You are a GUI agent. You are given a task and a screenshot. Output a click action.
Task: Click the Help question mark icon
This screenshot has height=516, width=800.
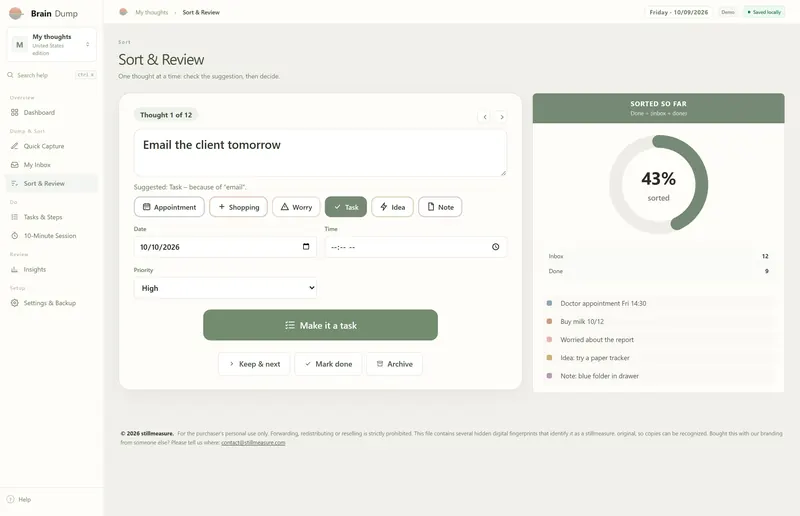pyautogui.click(x=10, y=499)
